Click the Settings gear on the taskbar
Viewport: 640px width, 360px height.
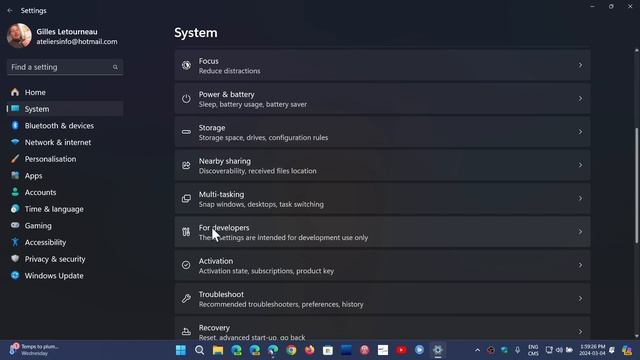click(x=438, y=350)
